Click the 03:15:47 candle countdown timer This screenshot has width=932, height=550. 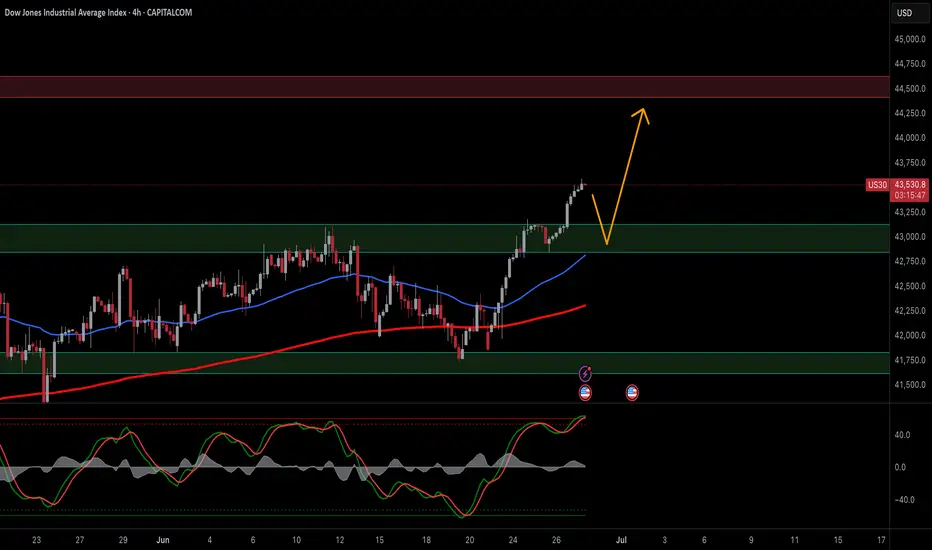point(910,196)
